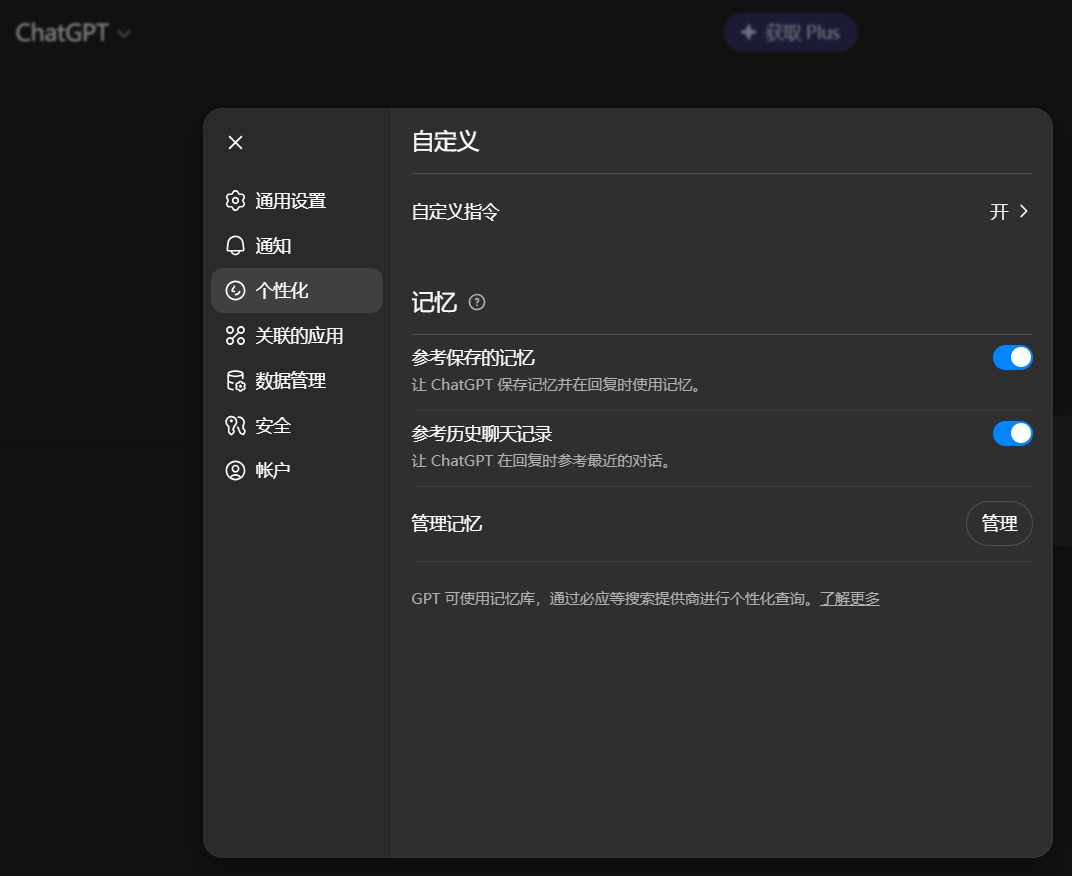The width and height of the screenshot is (1072, 876).
Task: Click the 参考历史聊天记录 label text
Action: point(482,434)
